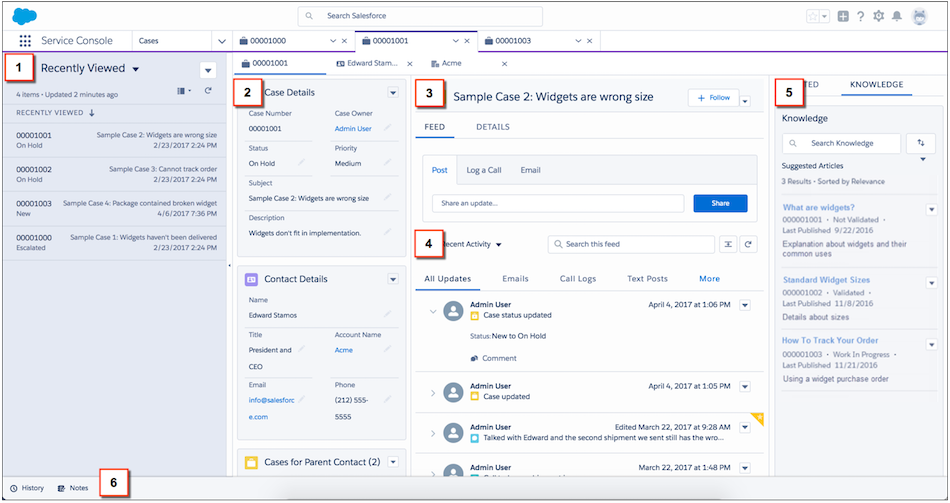950x503 pixels.
Task: Open the App Launcher grid icon
Action: tap(25, 41)
